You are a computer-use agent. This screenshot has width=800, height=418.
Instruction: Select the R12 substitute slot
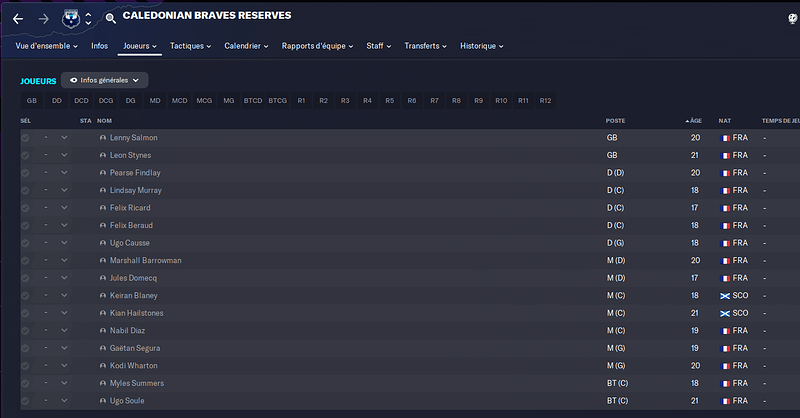(x=545, y=101)
